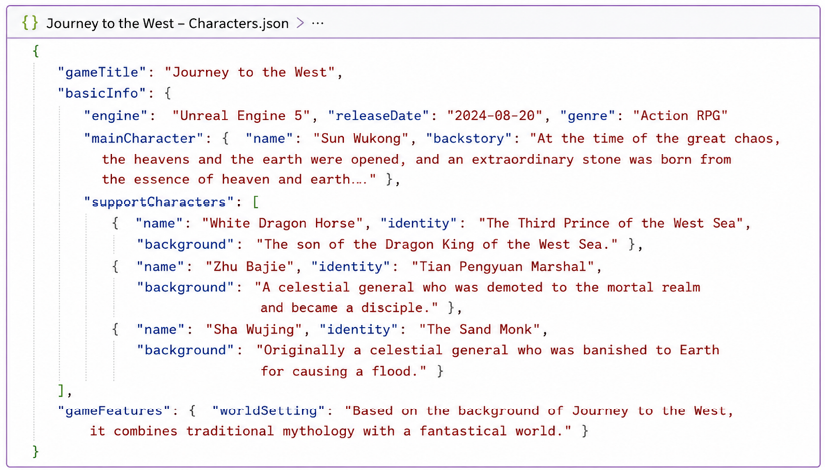Select "The Third Prince of the West Sea"
This screenshot has height=470, width=825.
pos(610,223)
